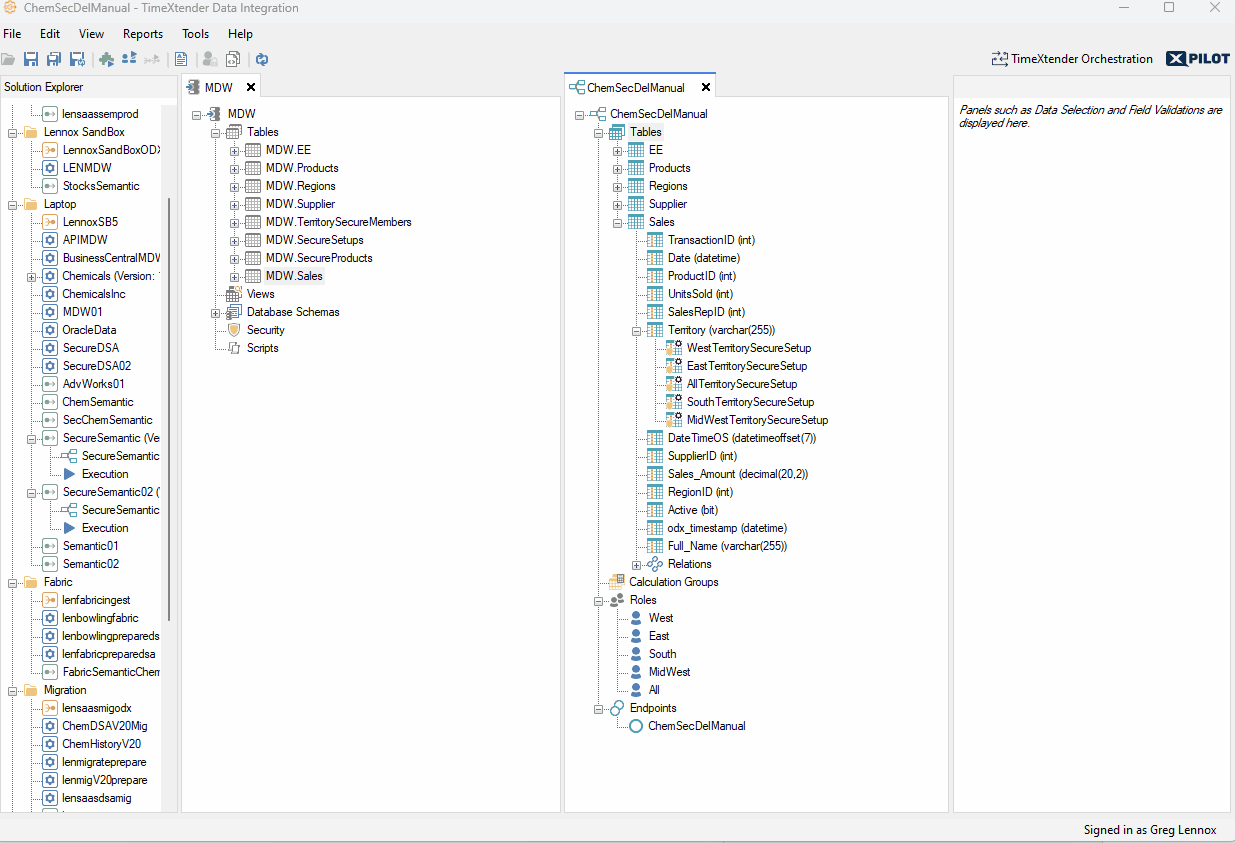This screenshot has width=1235, height=843.
Task: Collapse the Territory (varchar(255)) field
Action: click(637, 330)
